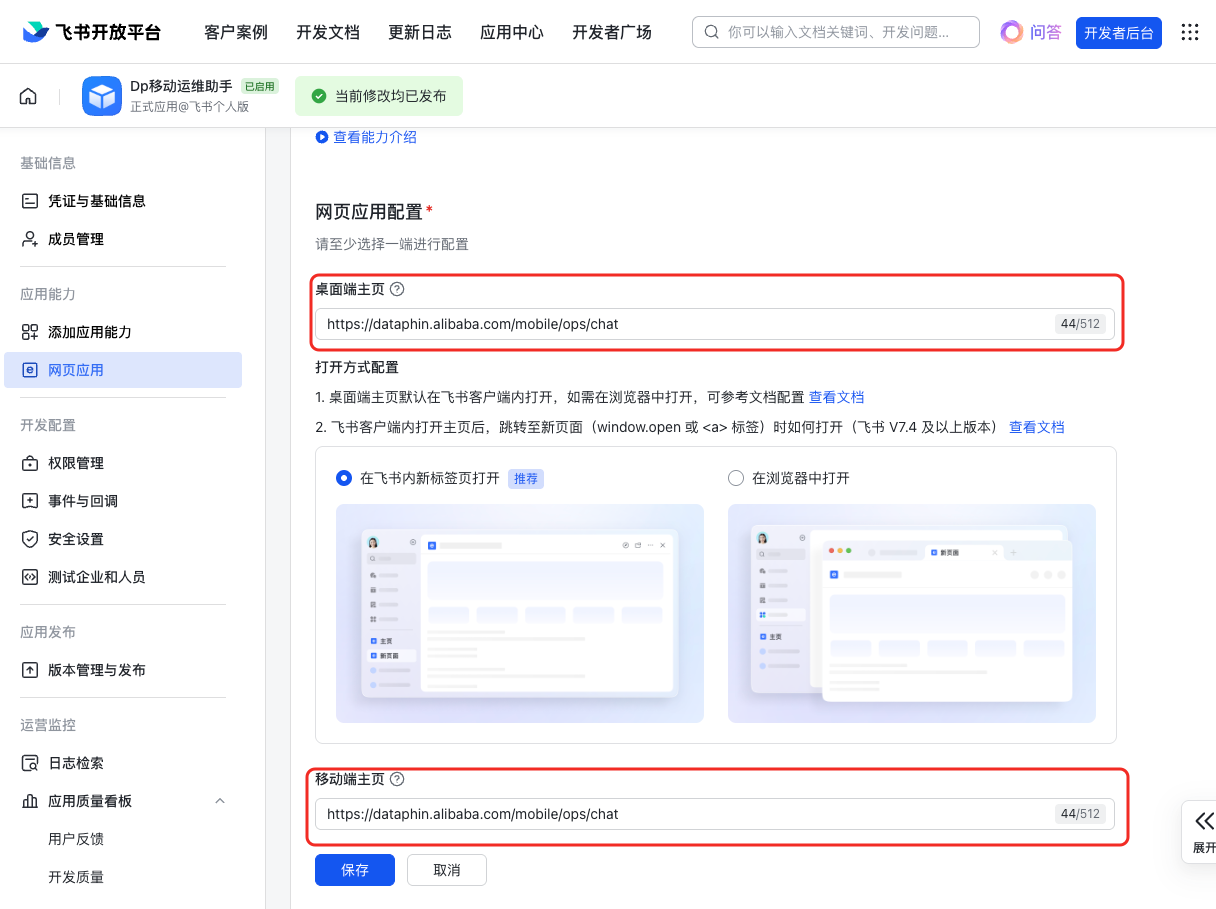Viewport: 1216px width, 909px height.
Task: Click the 网页应用 sidebar icon
Action: click(x=30, y=370)
